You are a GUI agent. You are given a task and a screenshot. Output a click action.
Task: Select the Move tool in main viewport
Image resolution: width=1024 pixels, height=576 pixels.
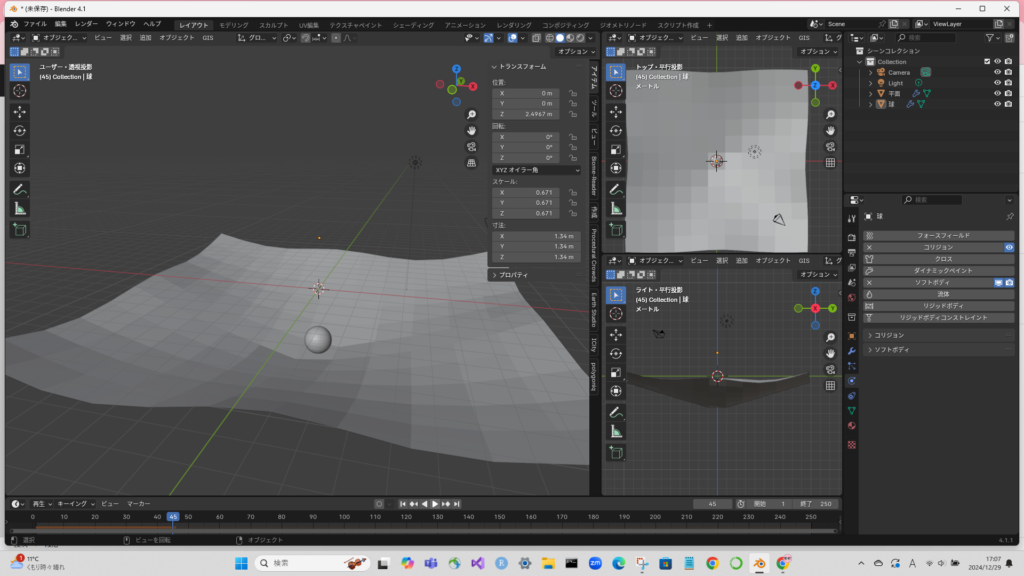coord(20,111)
